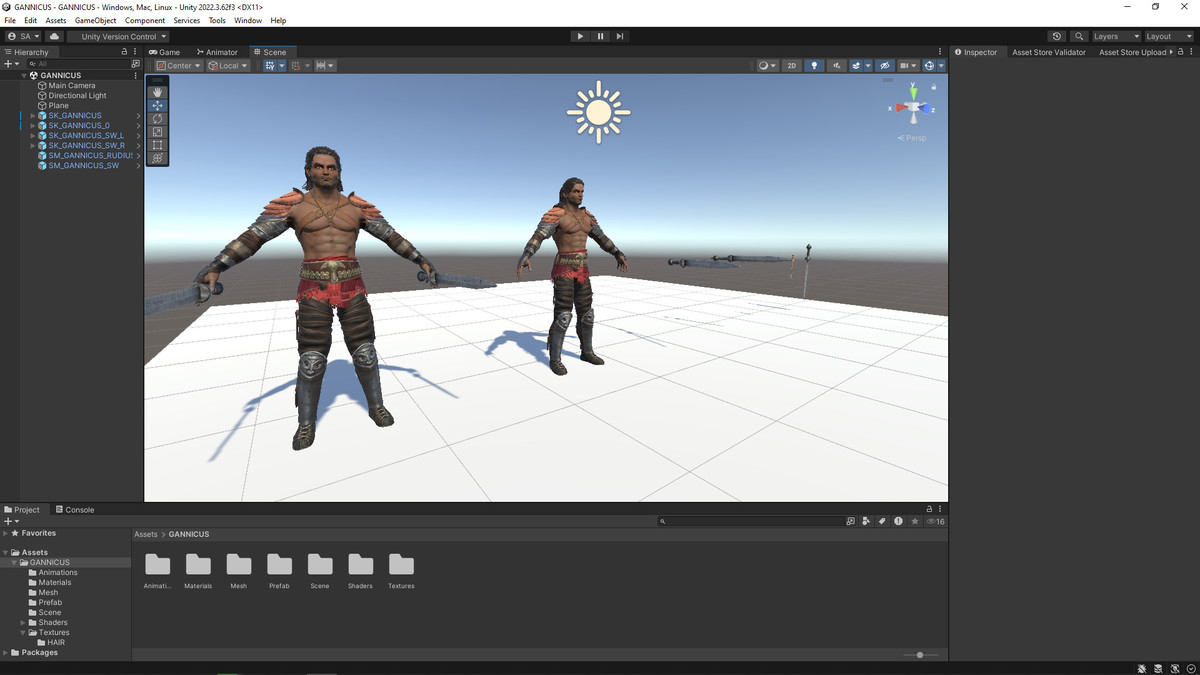This screenshot has height=675, width=1200.
Task: Toggle 2D view mode in Scene
Action: 791,66
